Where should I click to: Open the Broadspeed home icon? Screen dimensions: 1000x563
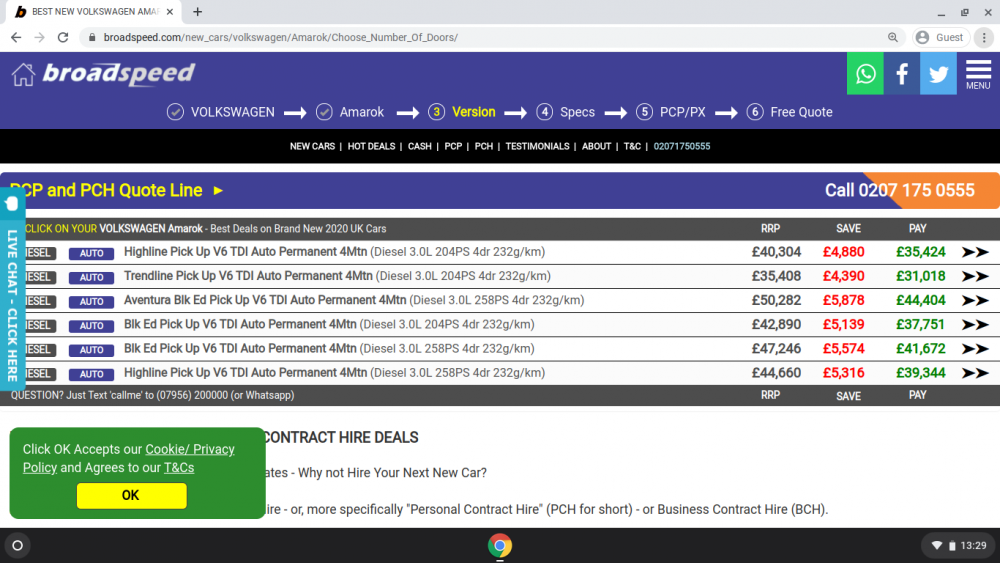[x=23, y=74]
